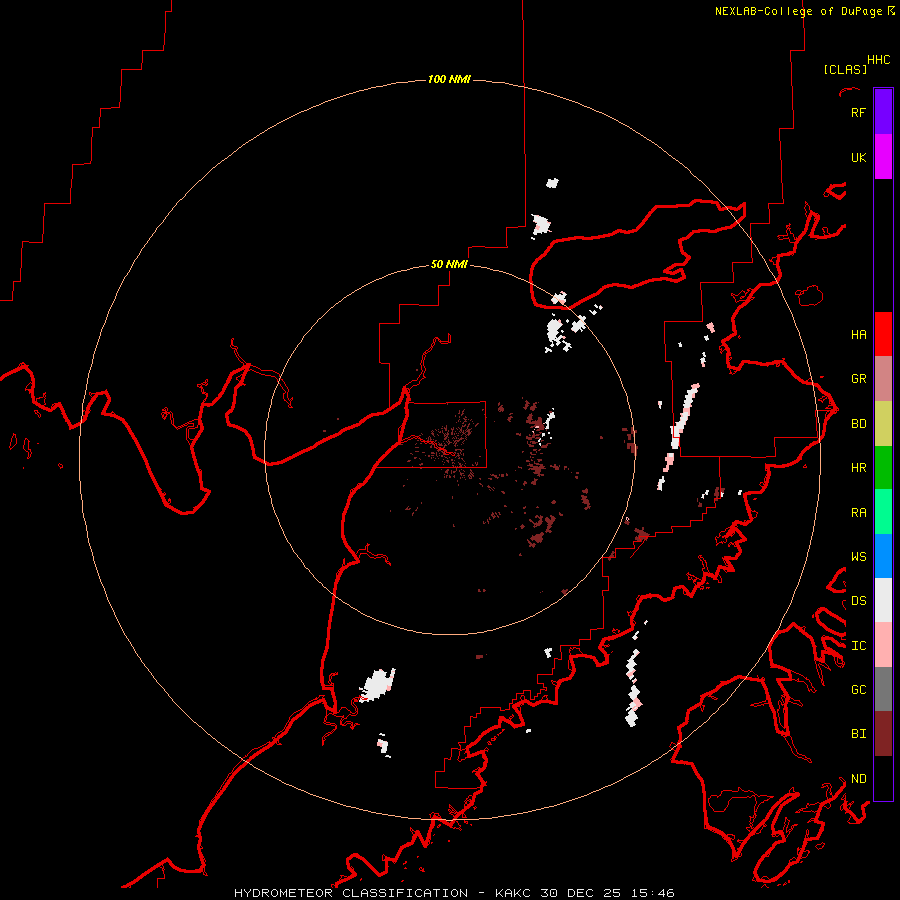Click the IC legend label

(x=858, y=646)
